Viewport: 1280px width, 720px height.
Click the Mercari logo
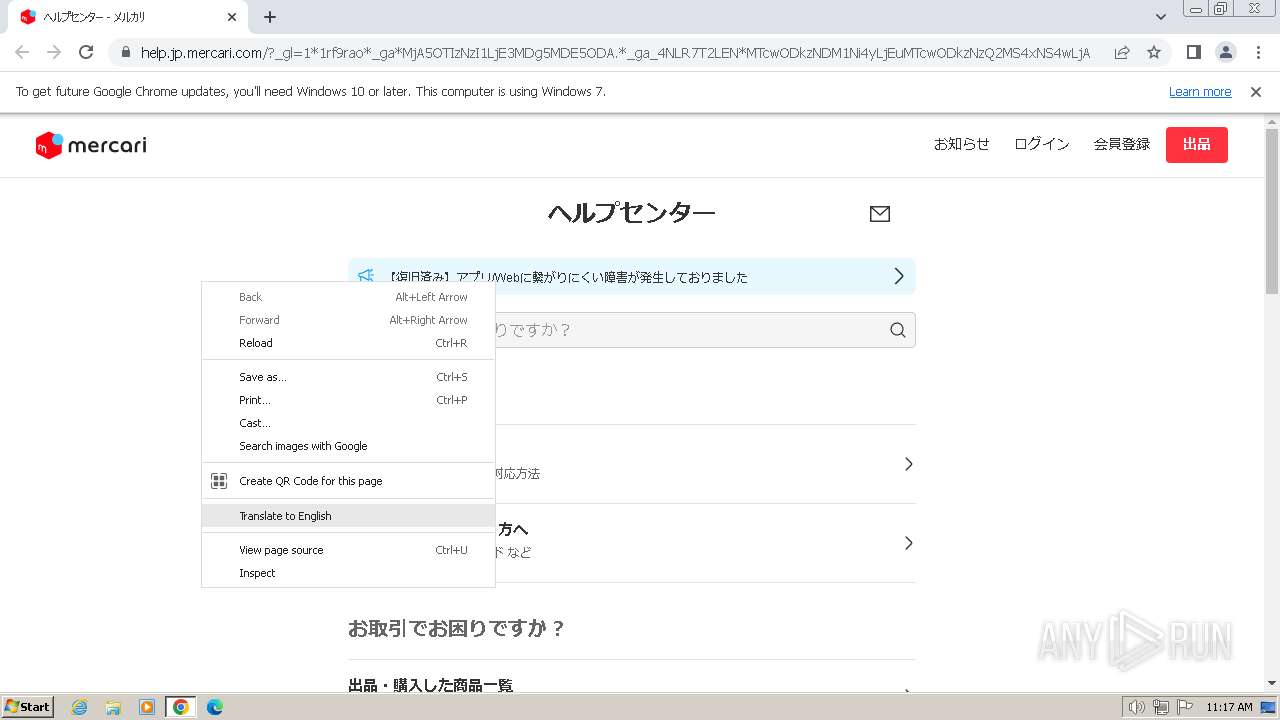pos(91,146)
